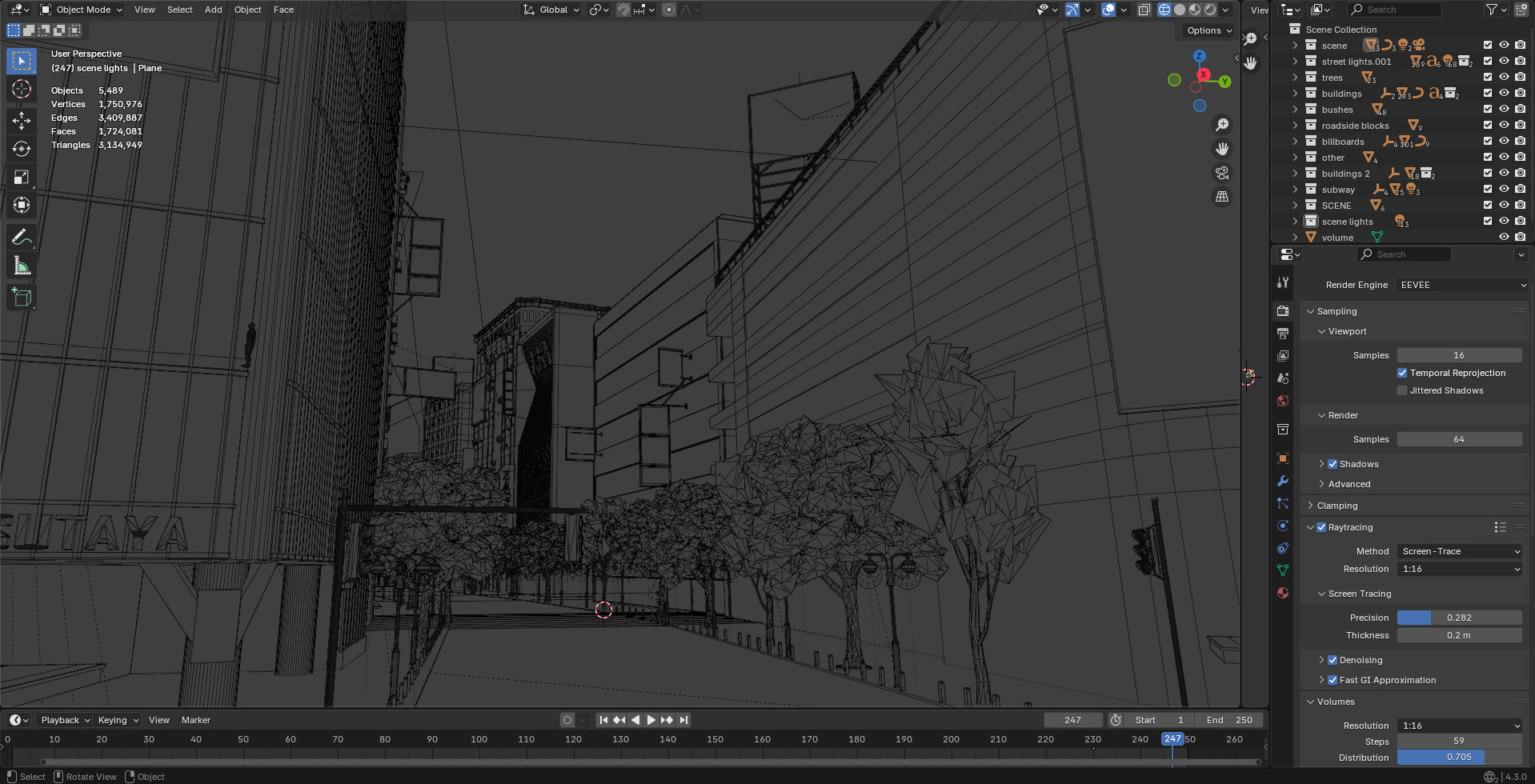Expand the subway collection in outliner
The width and height of the screenshot is (1535, 784).
[1295, 190]
